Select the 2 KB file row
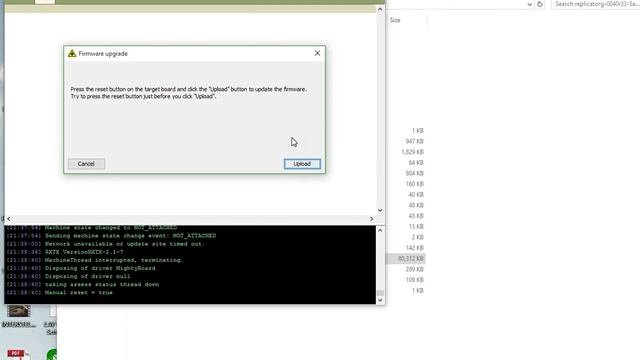Screen dimensions: 640x360 coord(417,237)
